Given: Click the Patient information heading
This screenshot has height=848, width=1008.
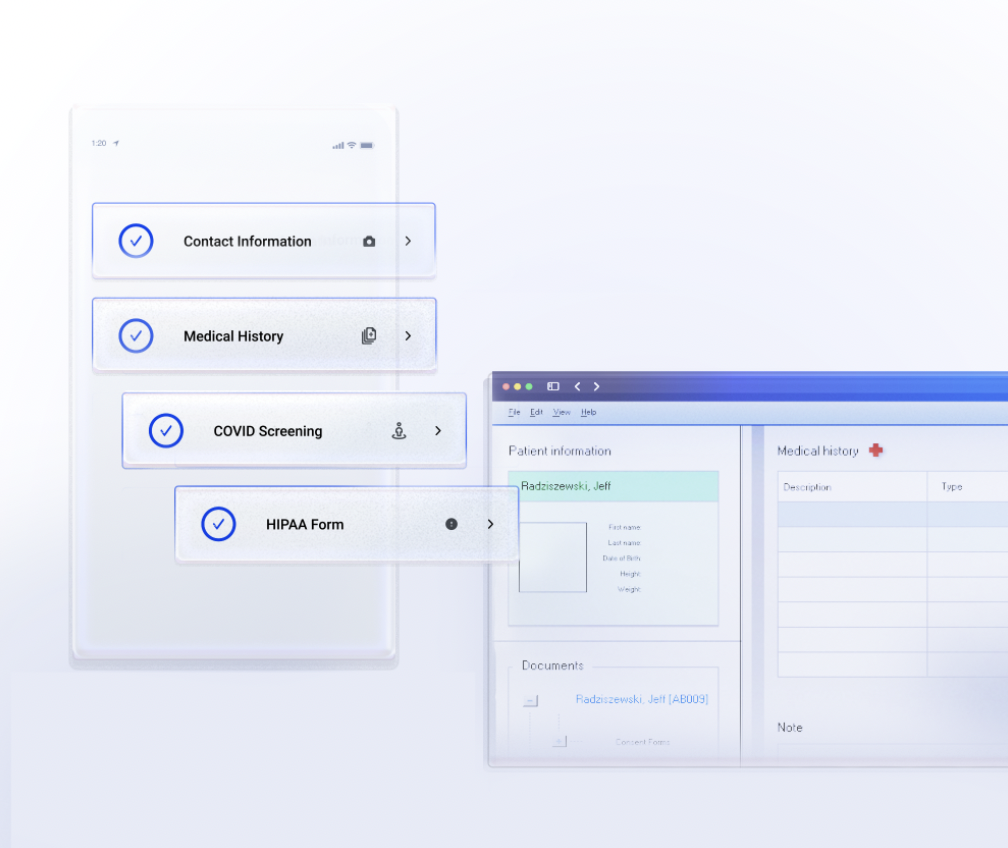Looking at the screenshot, I should click(x=560, y=451).
